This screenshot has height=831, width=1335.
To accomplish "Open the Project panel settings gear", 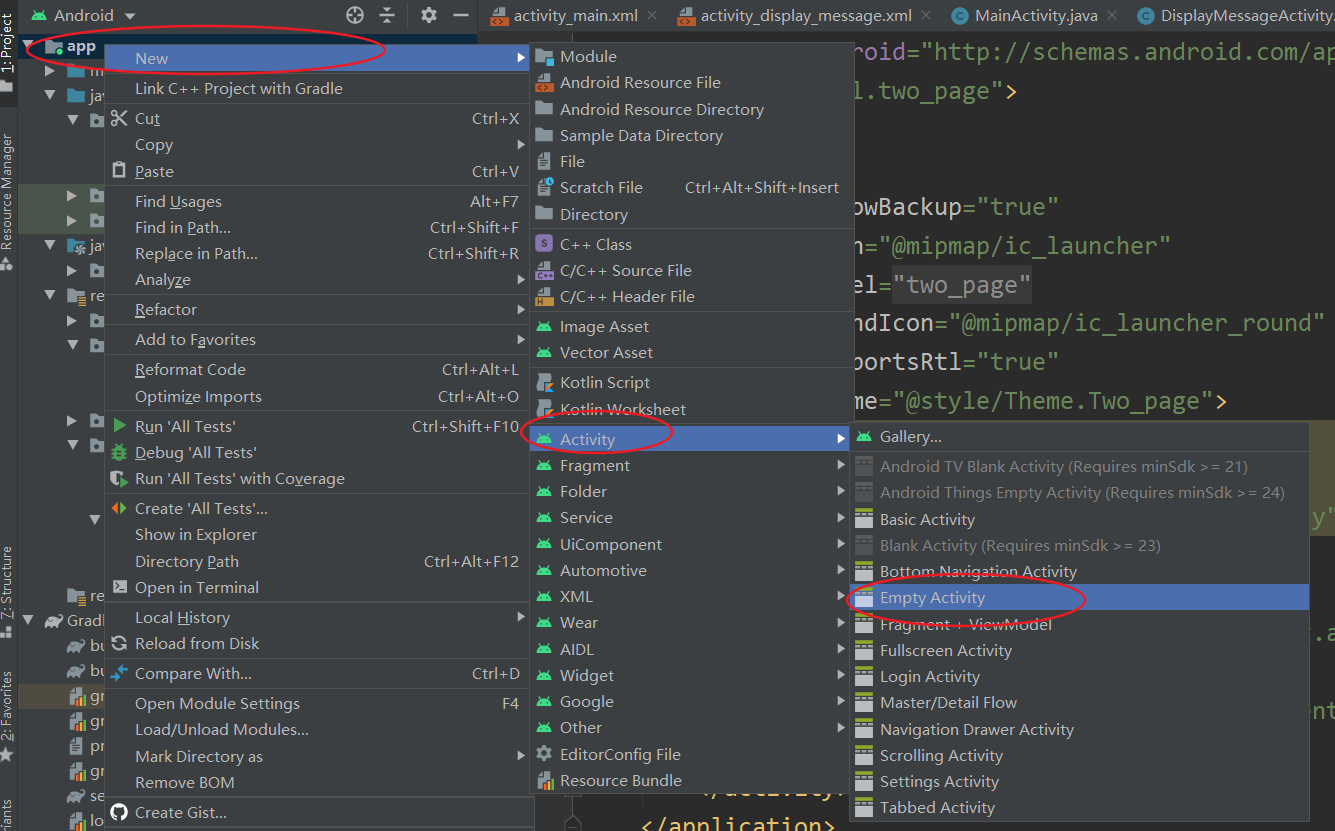I will tap(429, 15).
